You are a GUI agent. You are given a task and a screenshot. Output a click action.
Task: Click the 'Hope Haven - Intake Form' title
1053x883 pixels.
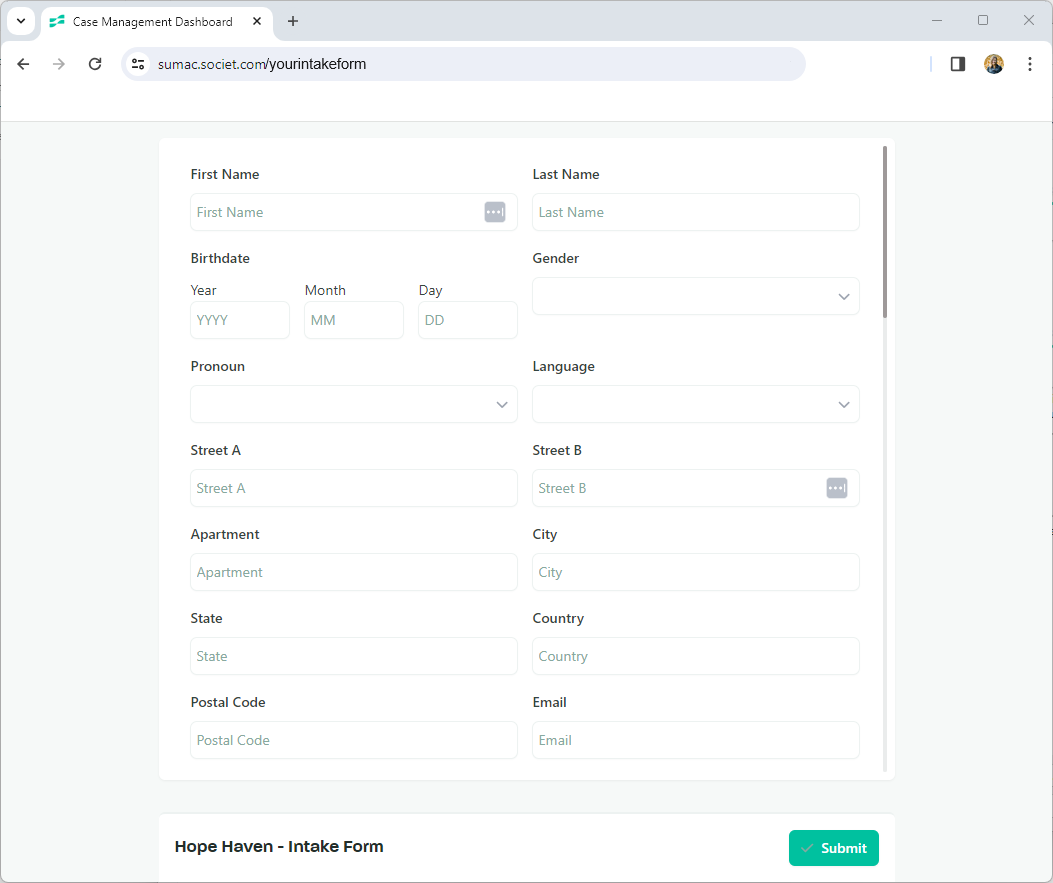279,847
